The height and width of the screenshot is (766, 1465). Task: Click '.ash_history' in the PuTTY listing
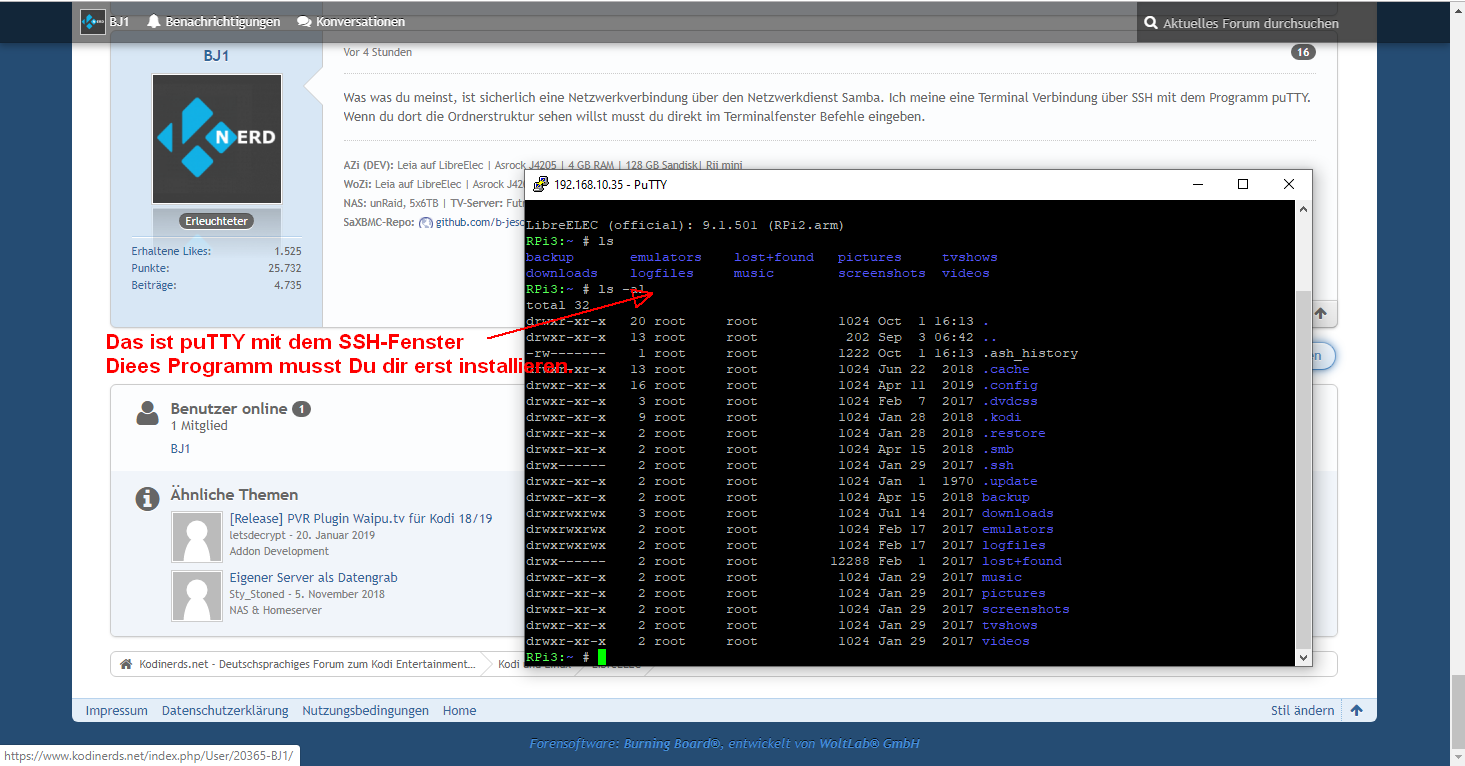click(1030, 353)
